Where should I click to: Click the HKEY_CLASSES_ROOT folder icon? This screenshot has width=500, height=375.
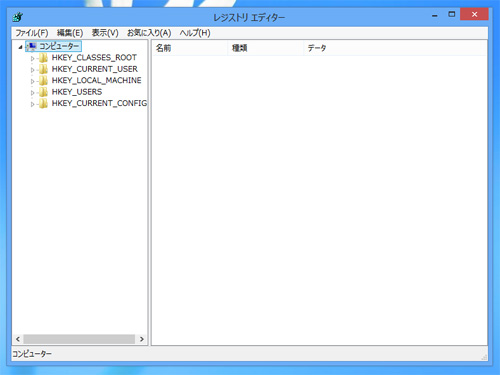tap(43, 58)
